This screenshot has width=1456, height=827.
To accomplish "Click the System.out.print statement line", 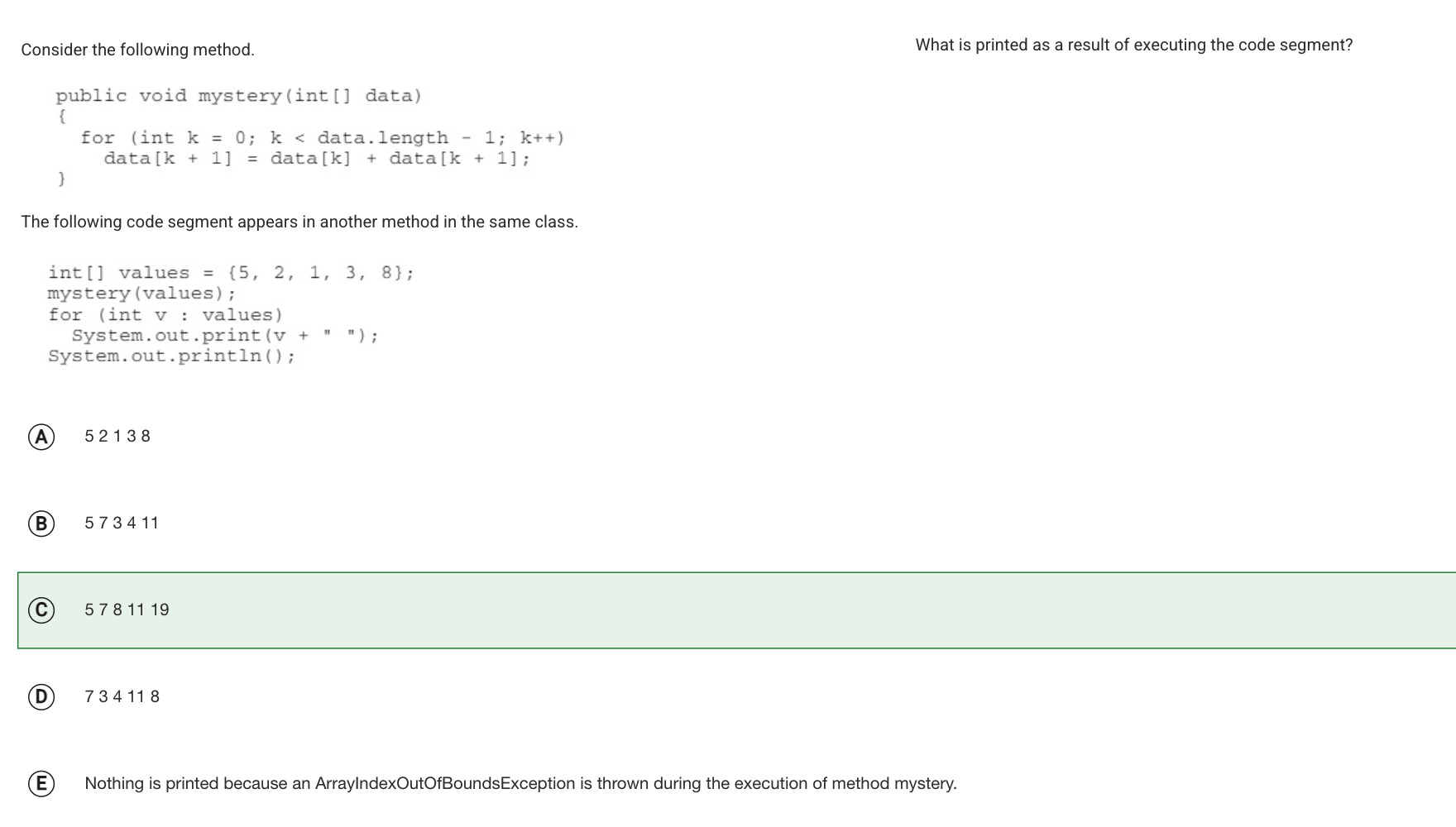I will (x=225, y=335).
